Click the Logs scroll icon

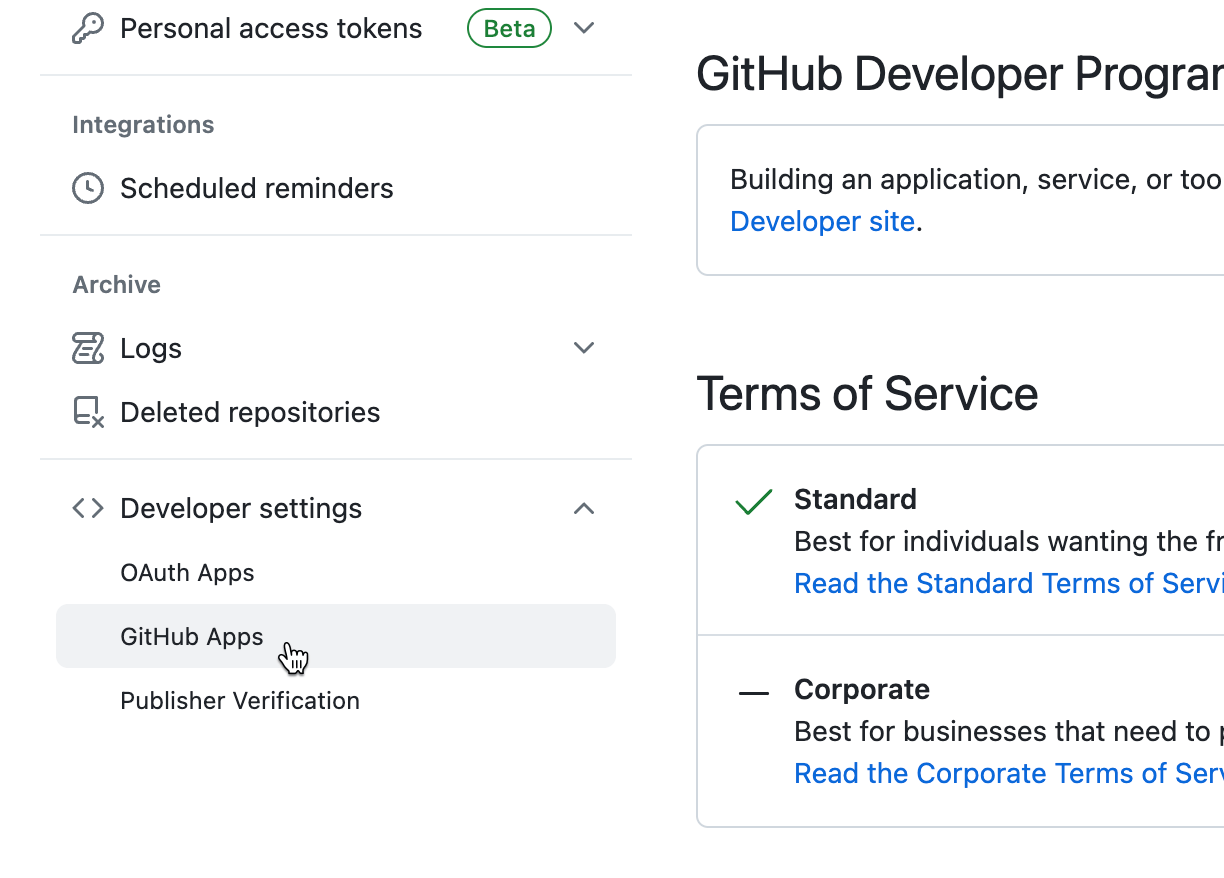pos(88,348)
